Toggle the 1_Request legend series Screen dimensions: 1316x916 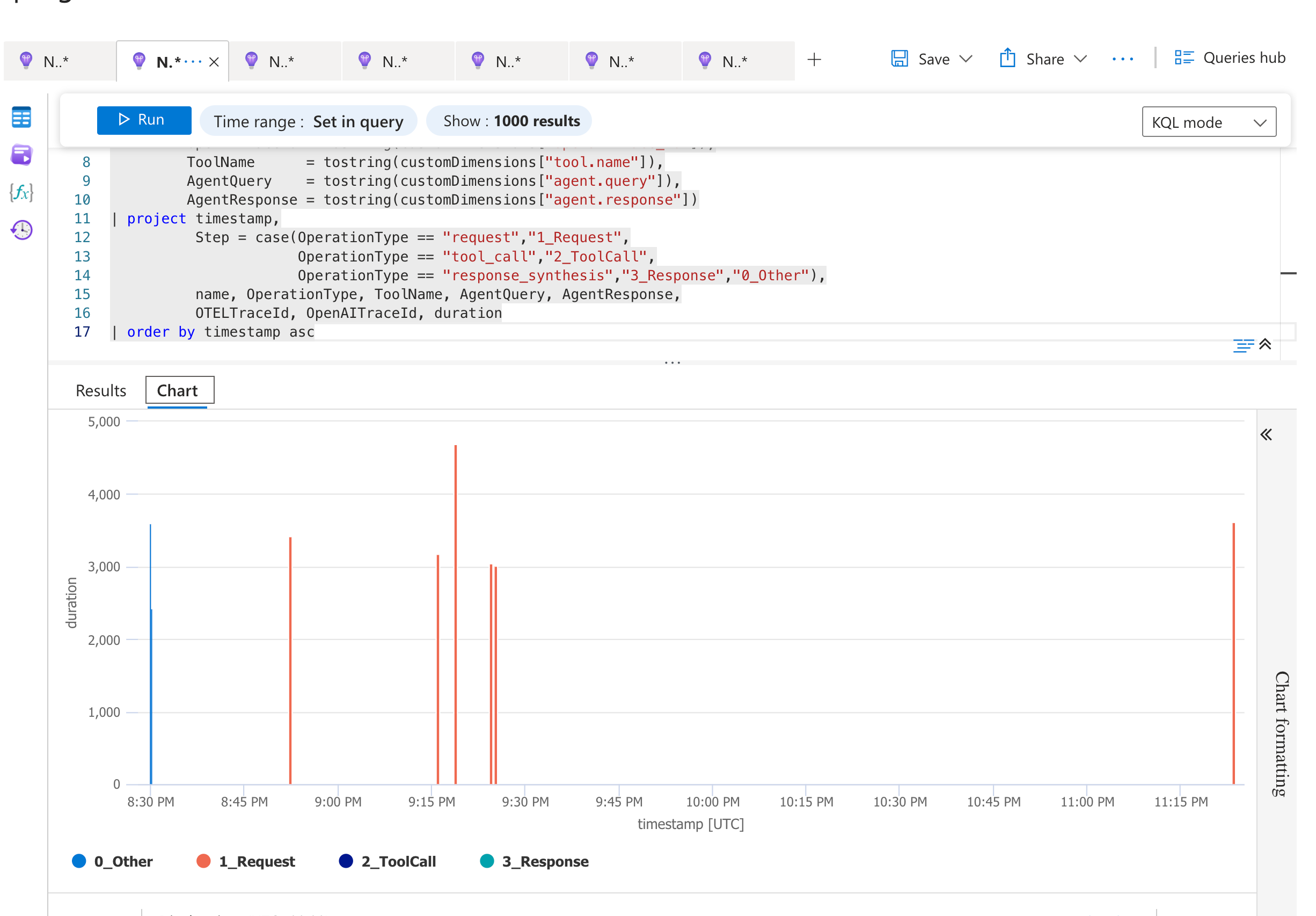245,861
